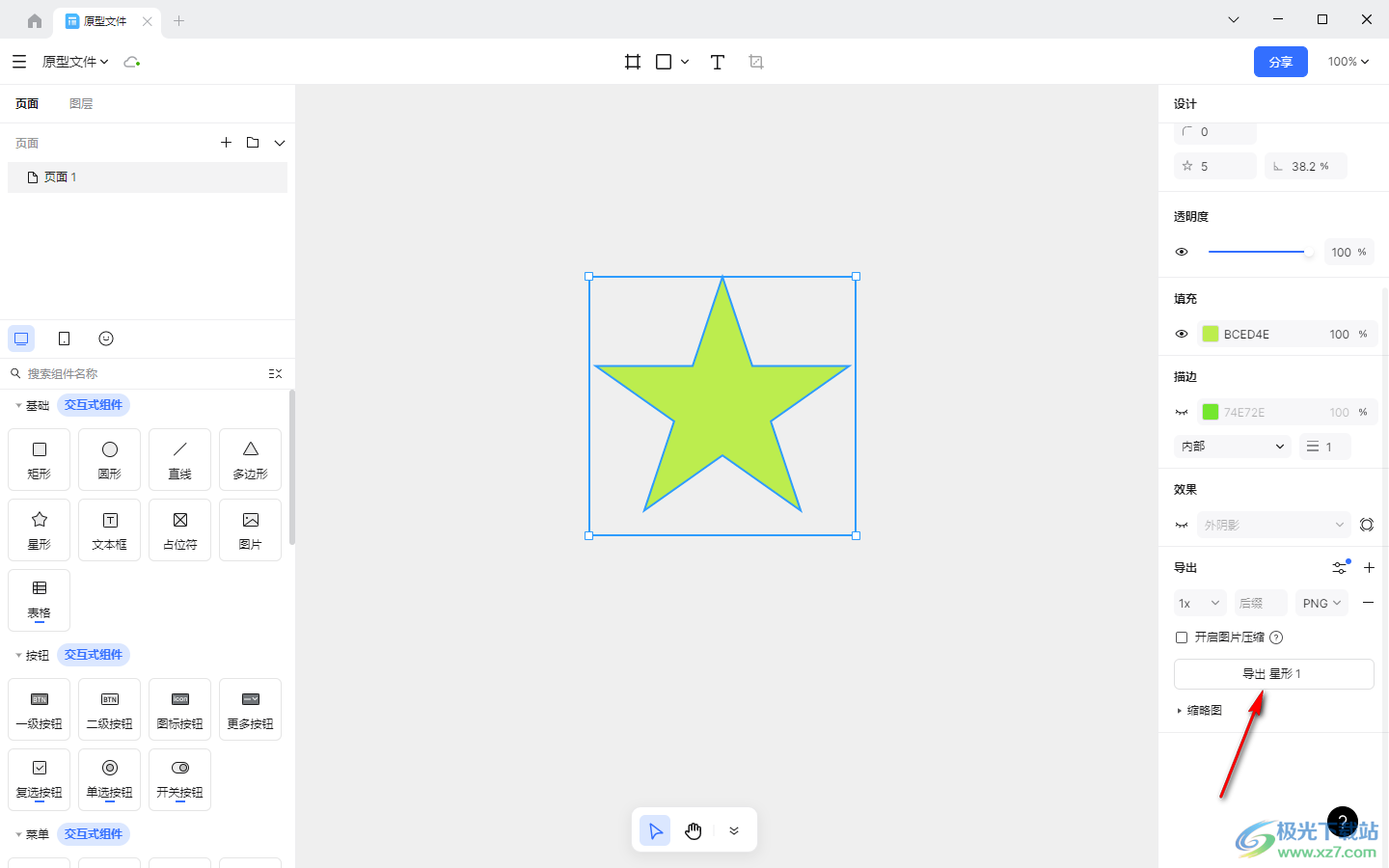
Task: Click the green fill color swatch
Action: [x=1211, y=334]
